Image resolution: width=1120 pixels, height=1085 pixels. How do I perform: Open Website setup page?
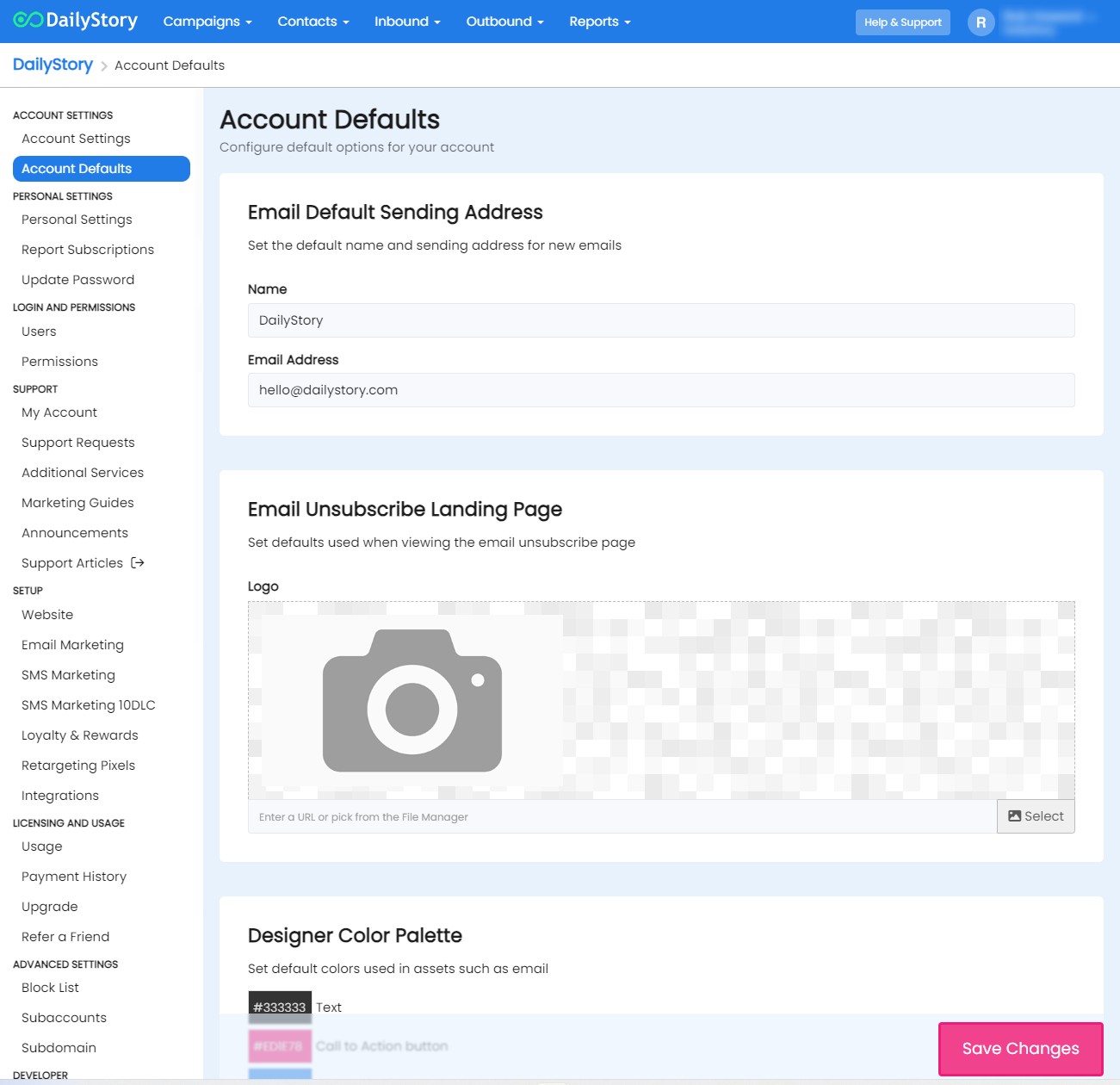47,615
